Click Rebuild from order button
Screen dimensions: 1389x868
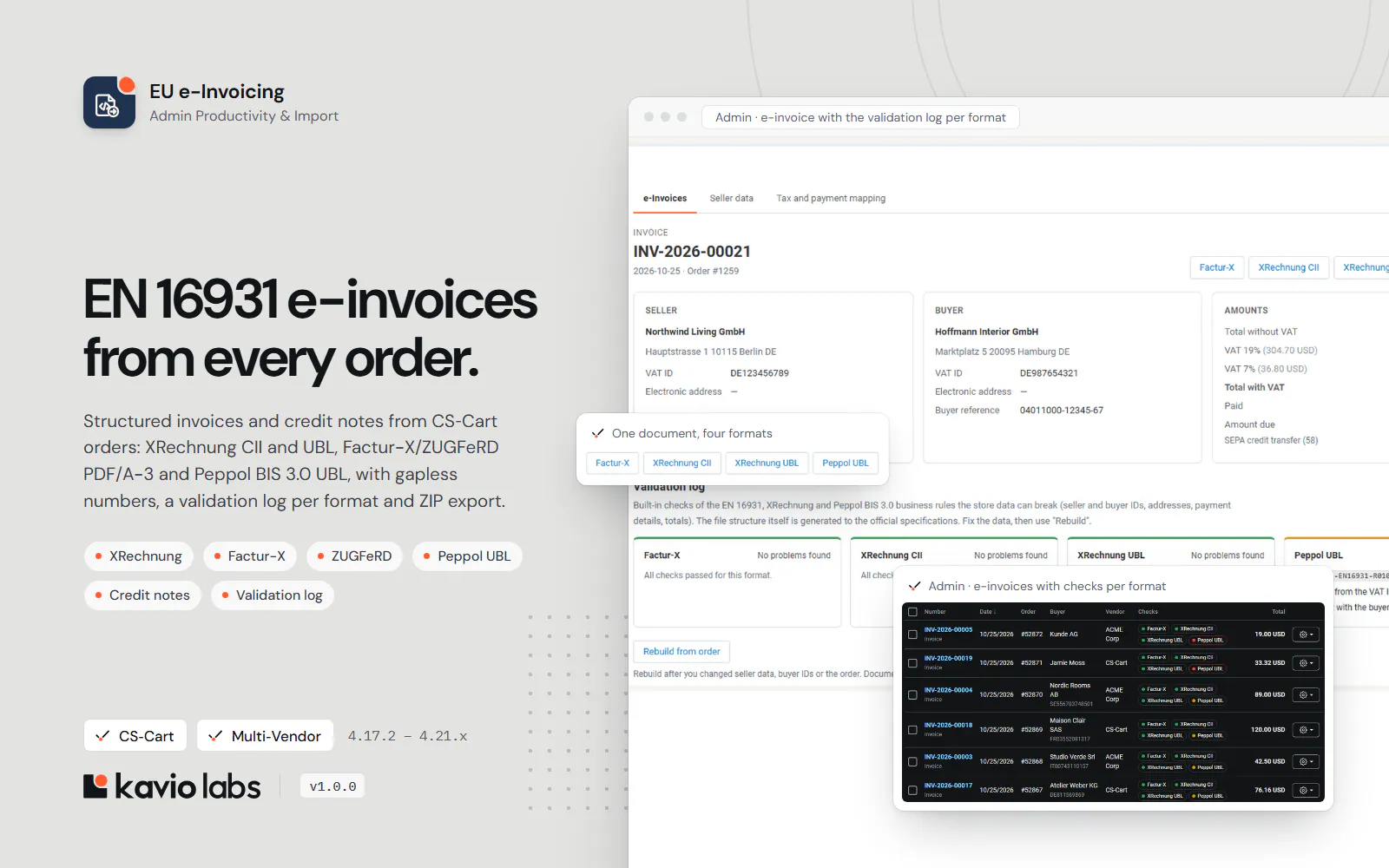[681, 652]
